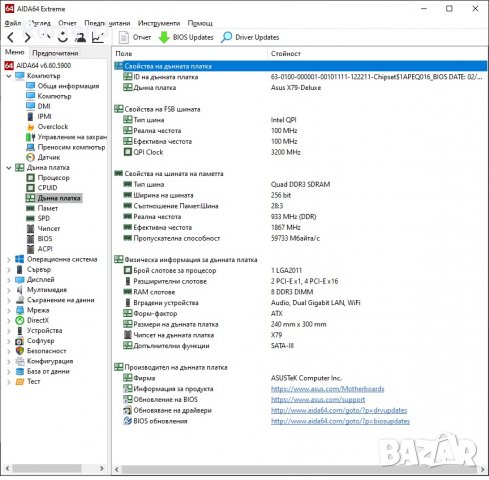Expand the Мултимедия tree node
489x480 pixels.
coord(9,290)
